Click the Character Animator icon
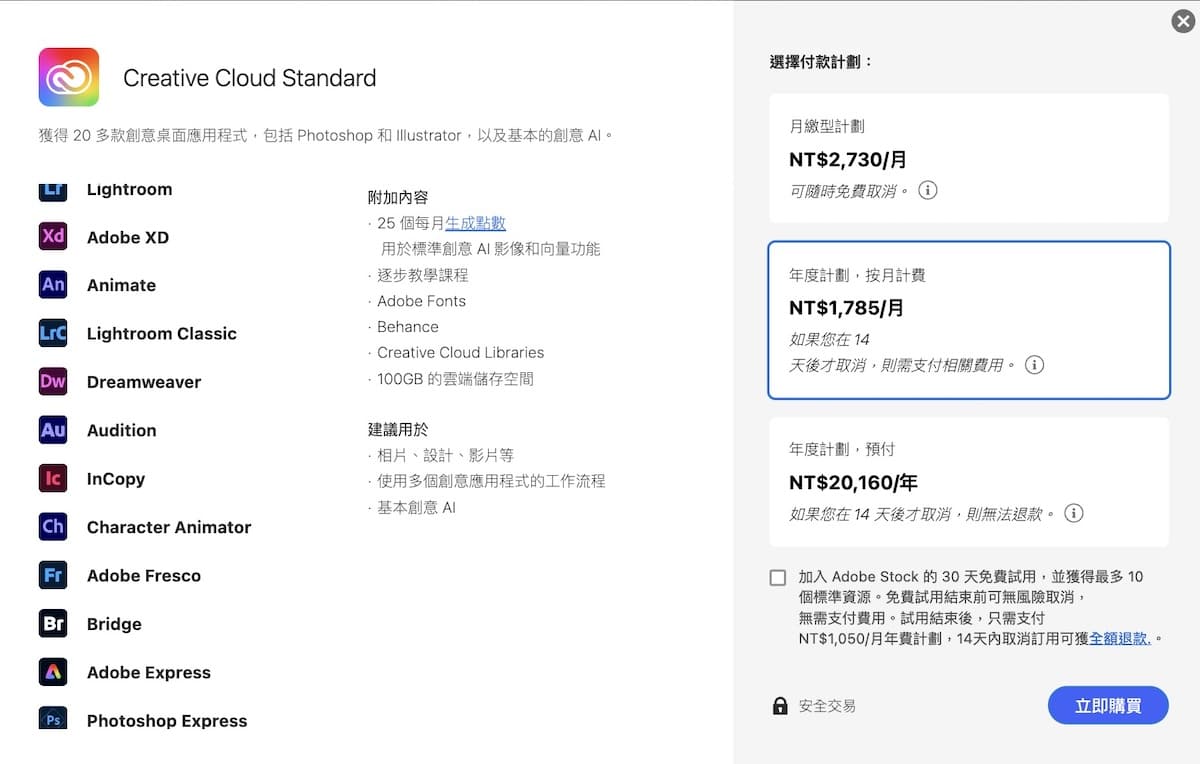1200x764 pixels. point(53,527)
